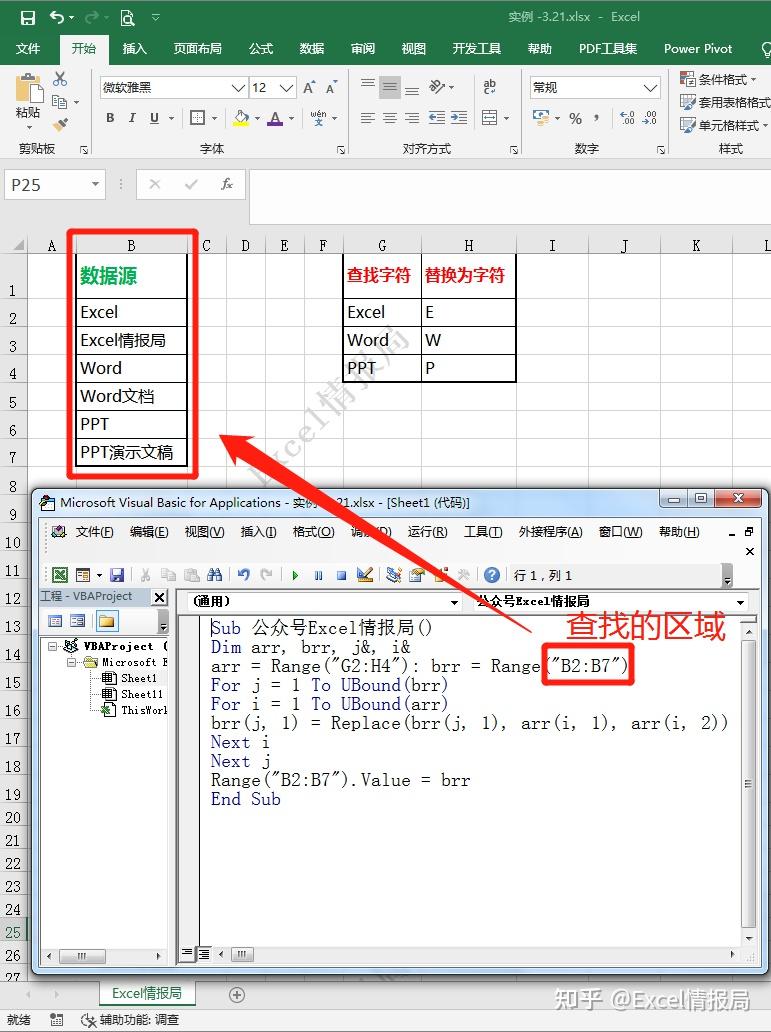The width and height of the screenshot is (771, 1032).
Task: Open the 工具(T) menu in VBA editor
Action: 483,532
